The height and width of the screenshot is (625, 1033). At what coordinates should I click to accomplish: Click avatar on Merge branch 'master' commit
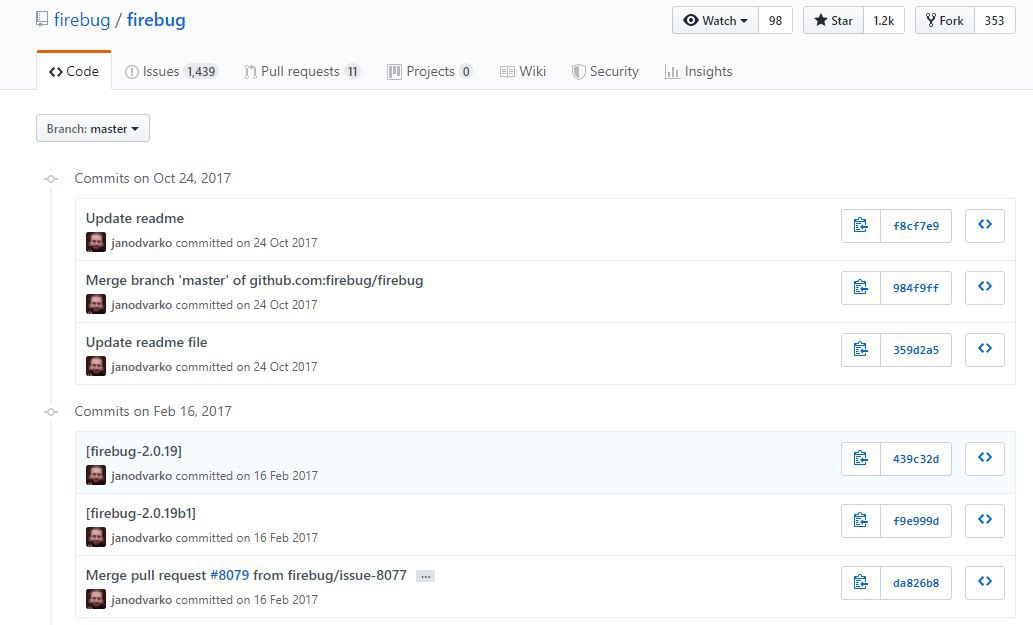coord(96,304)
